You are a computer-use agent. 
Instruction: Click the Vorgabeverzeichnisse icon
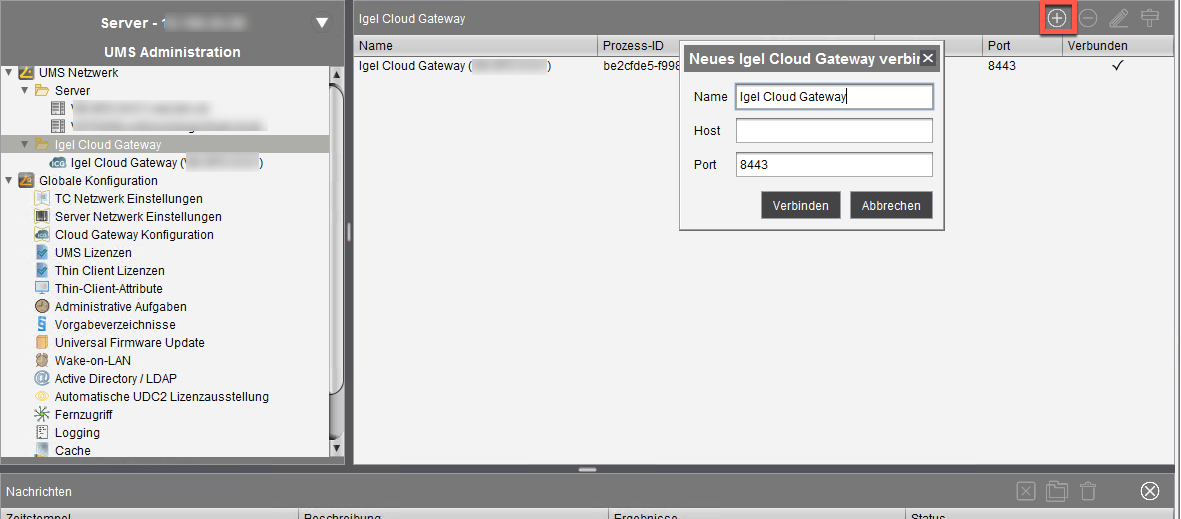[42, 325]
